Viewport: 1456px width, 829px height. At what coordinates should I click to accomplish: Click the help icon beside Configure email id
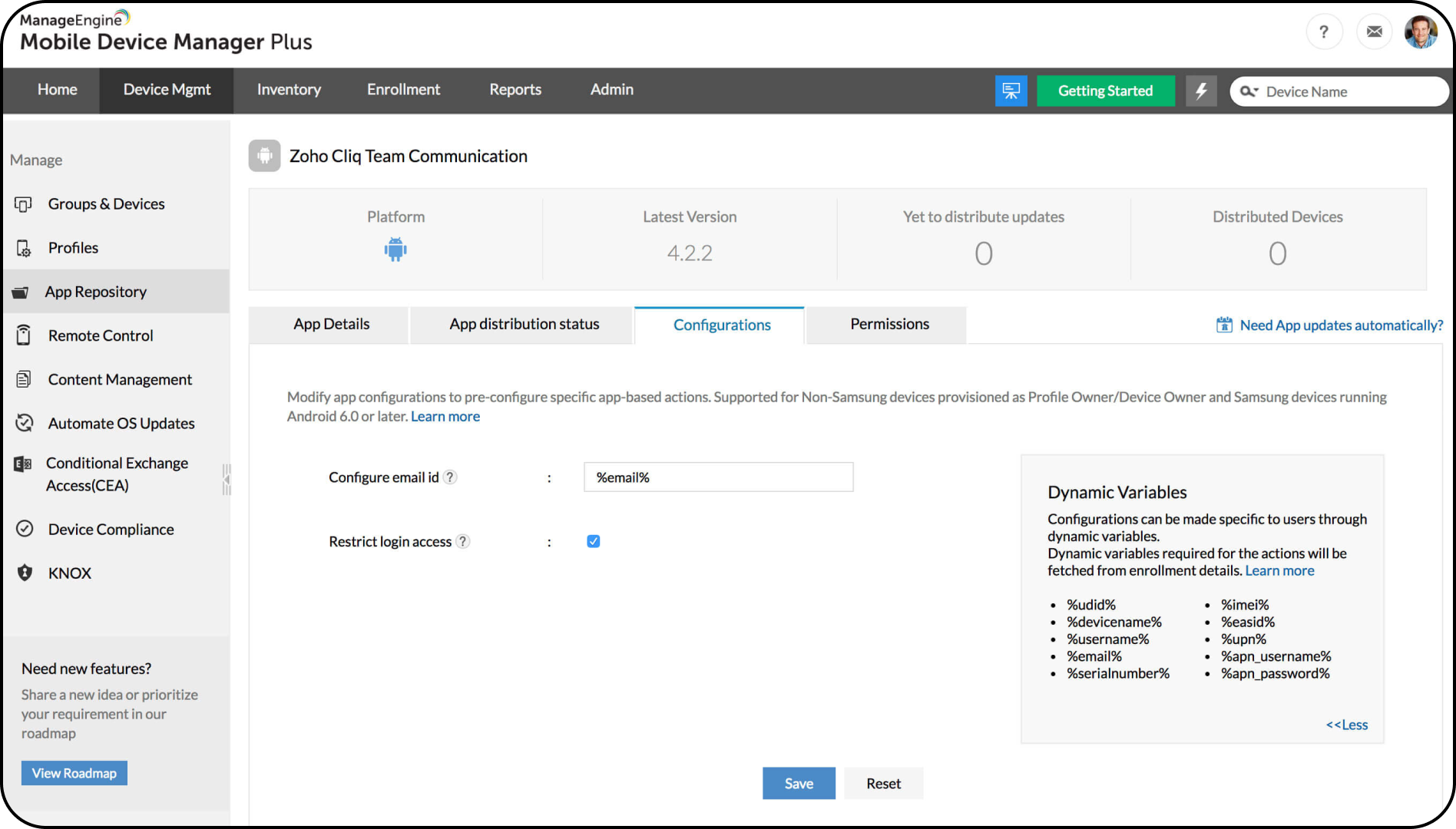(450, 477)
